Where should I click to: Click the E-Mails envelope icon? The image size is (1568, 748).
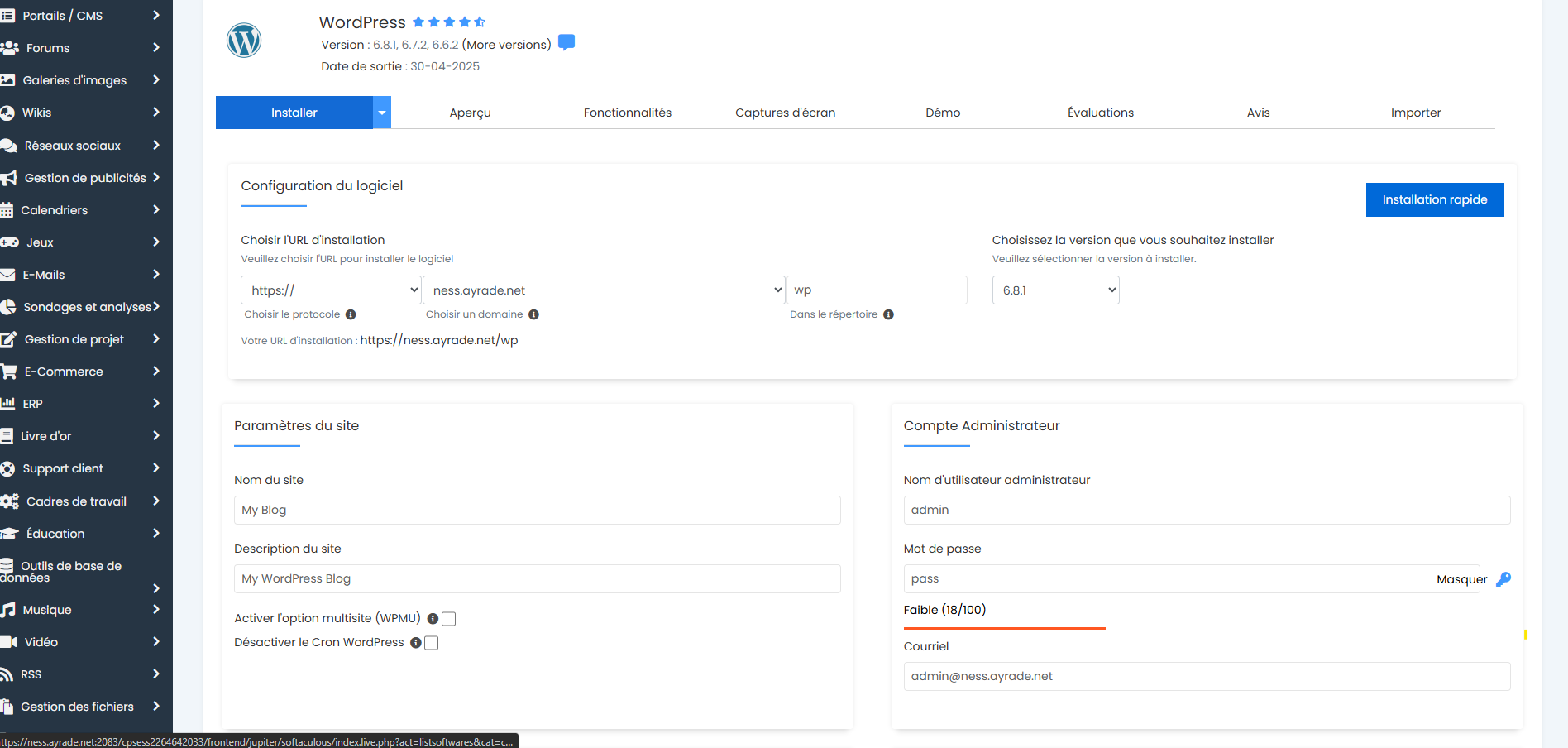(x=7, y=275)
